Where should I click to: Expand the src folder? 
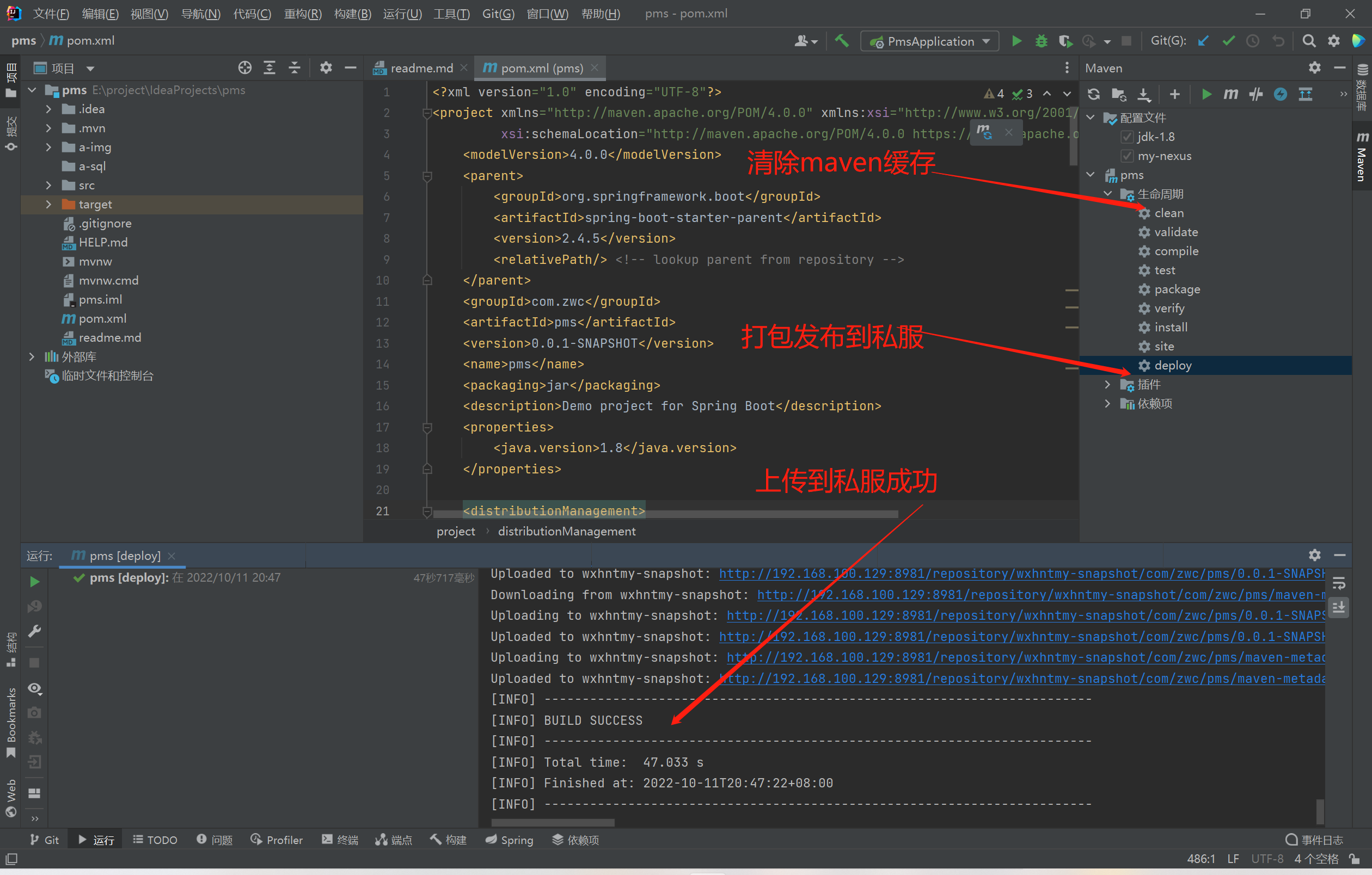48,185
